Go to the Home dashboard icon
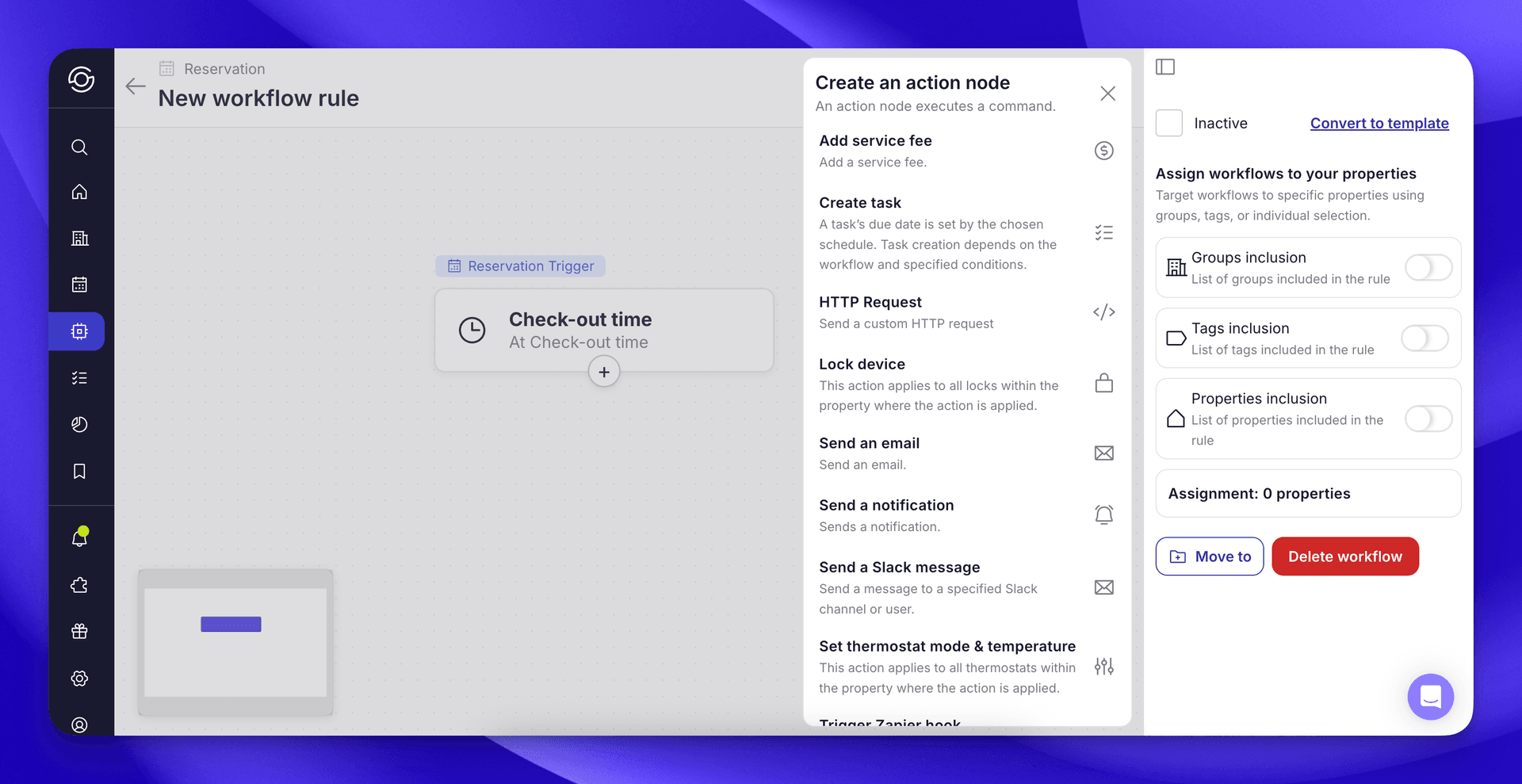The height and width of the screenshot is (784, 1522). click(x=79, y=191)
